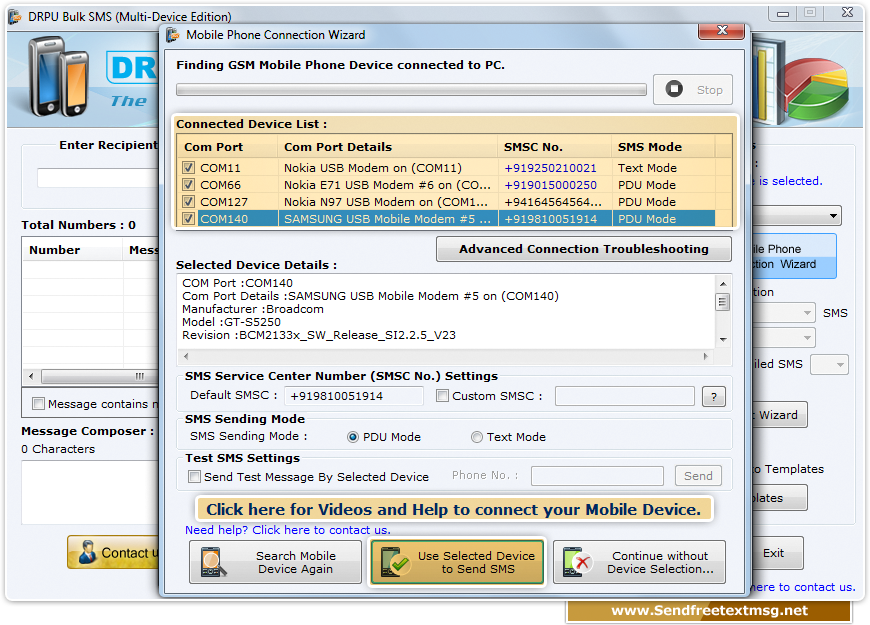This screenshot has height=625, width=870.
Task: Uncheck the COM140 device checkbox
Action: tap(189, 219)
